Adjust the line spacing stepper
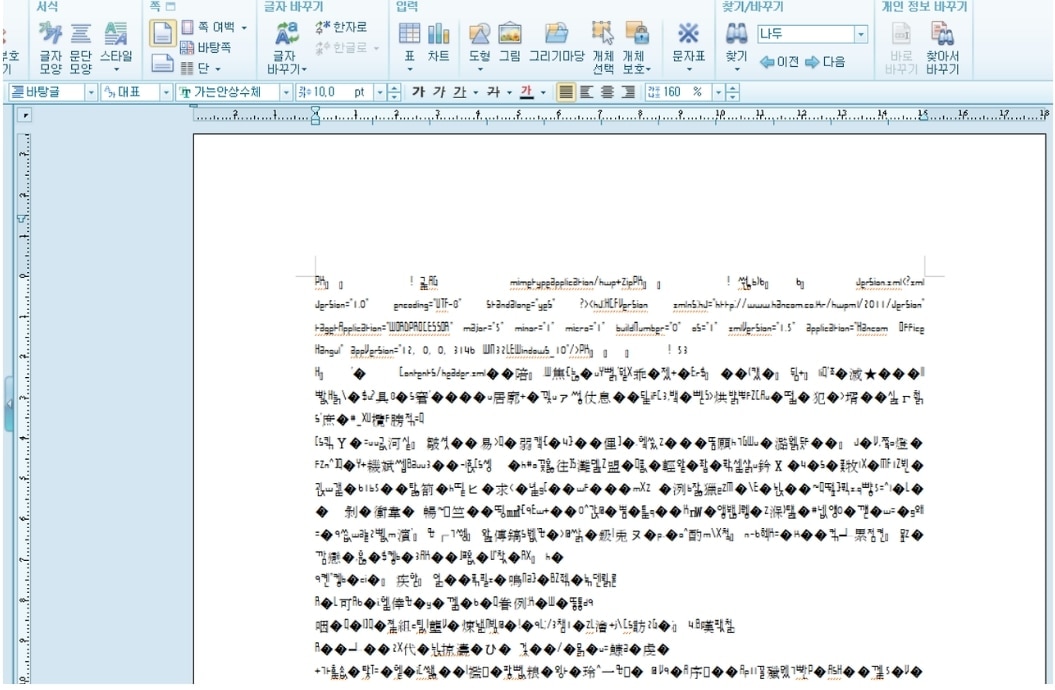This screenshot has height=690, width=1055. (x=733, y=92)
